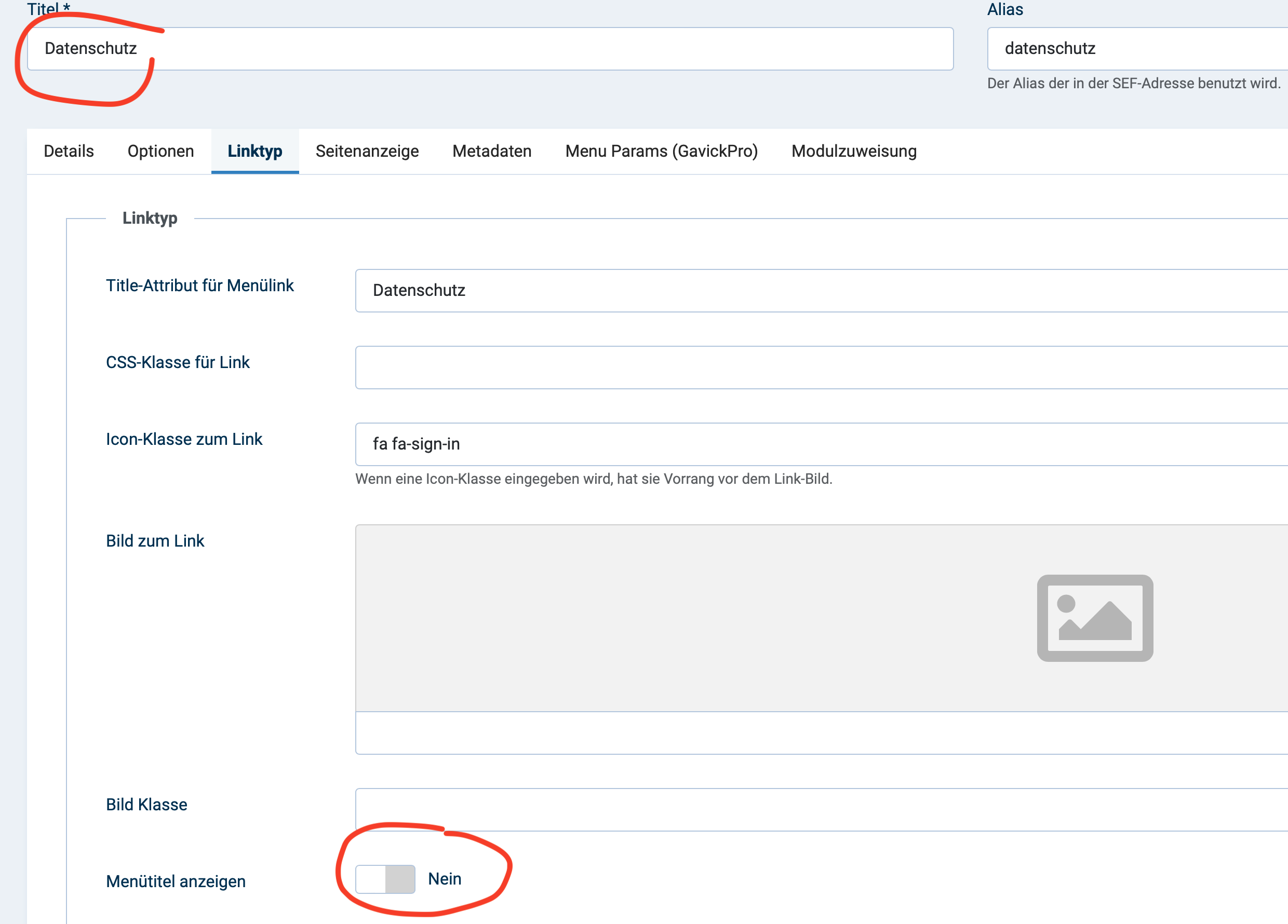Image resolution: width=1288 pixels, height=924 pixels.
Task: Switch to the Optionen tab
Action: 160,151
